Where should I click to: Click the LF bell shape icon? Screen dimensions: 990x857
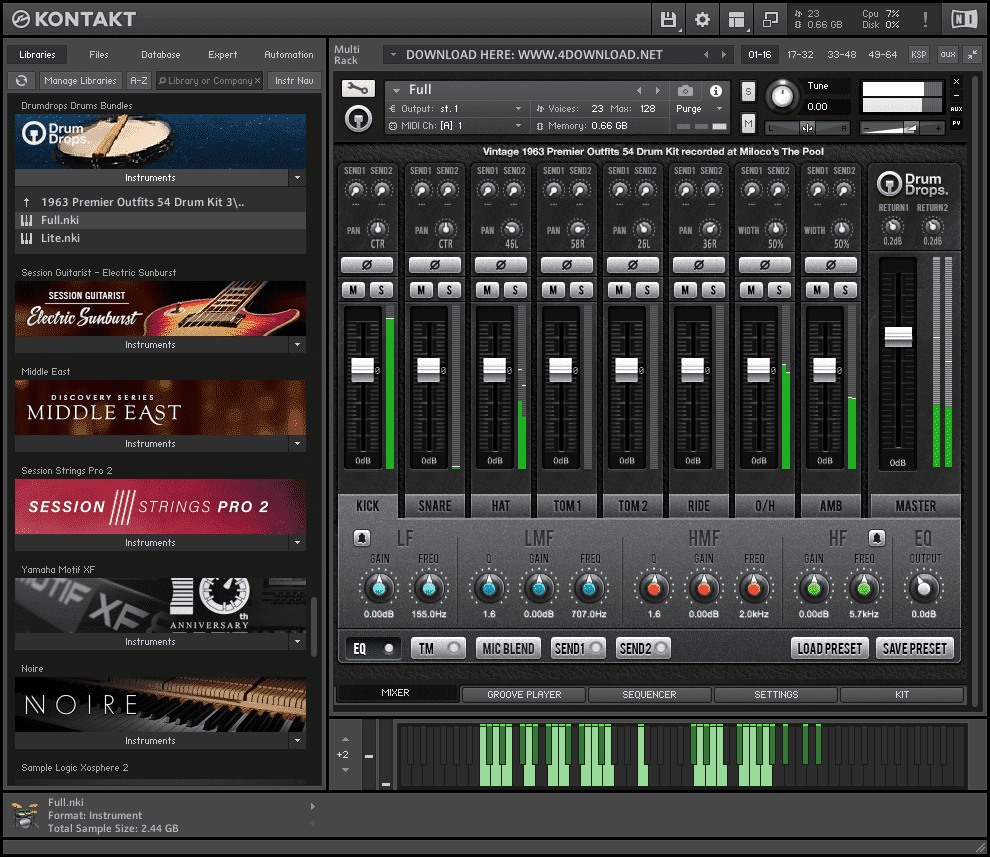[362, 538]
